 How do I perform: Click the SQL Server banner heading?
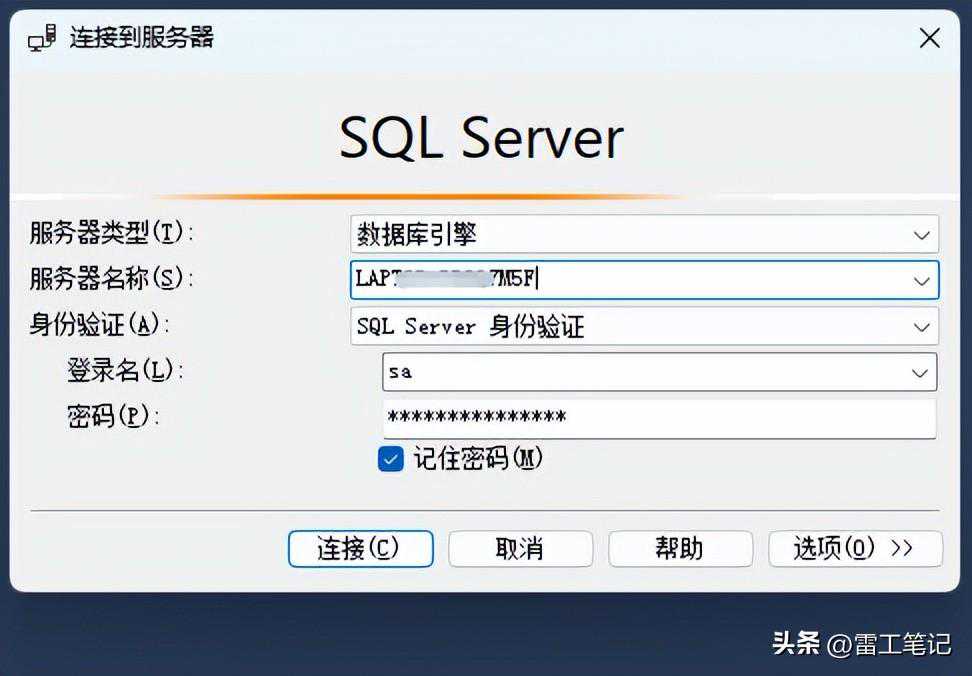[481, 138]
